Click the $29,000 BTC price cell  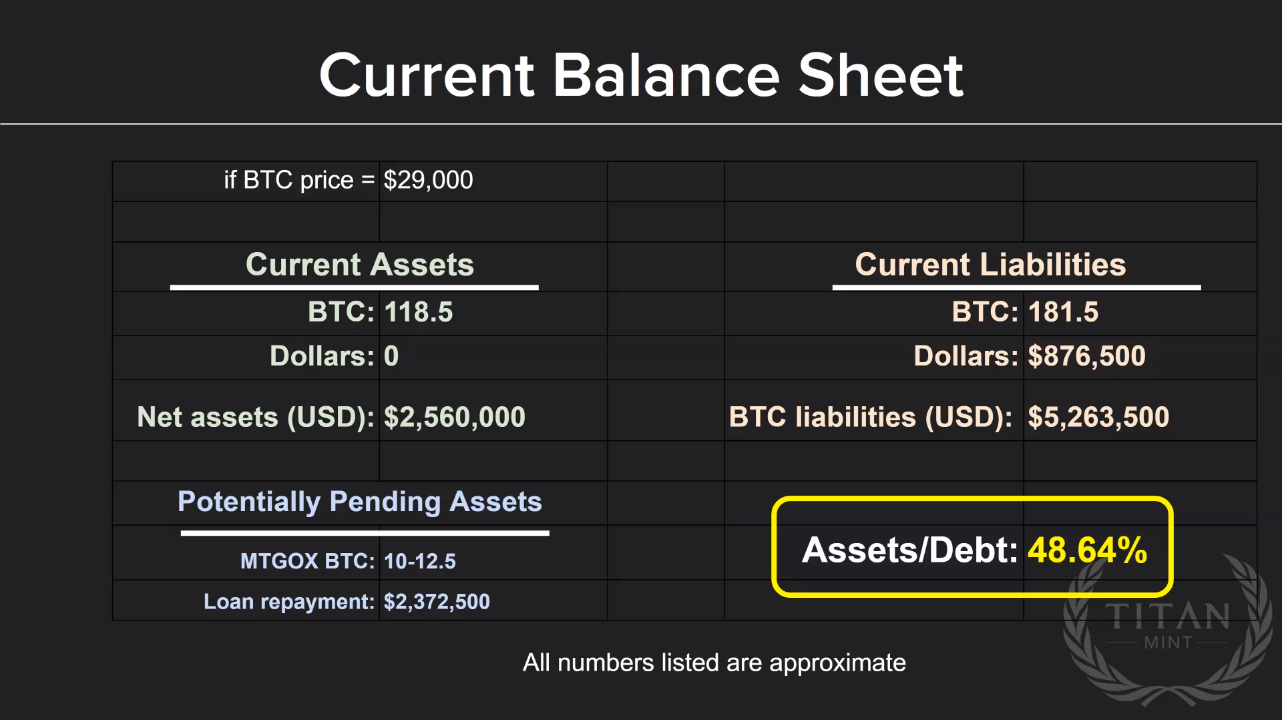pyautogui.click(x=429, y=180)
